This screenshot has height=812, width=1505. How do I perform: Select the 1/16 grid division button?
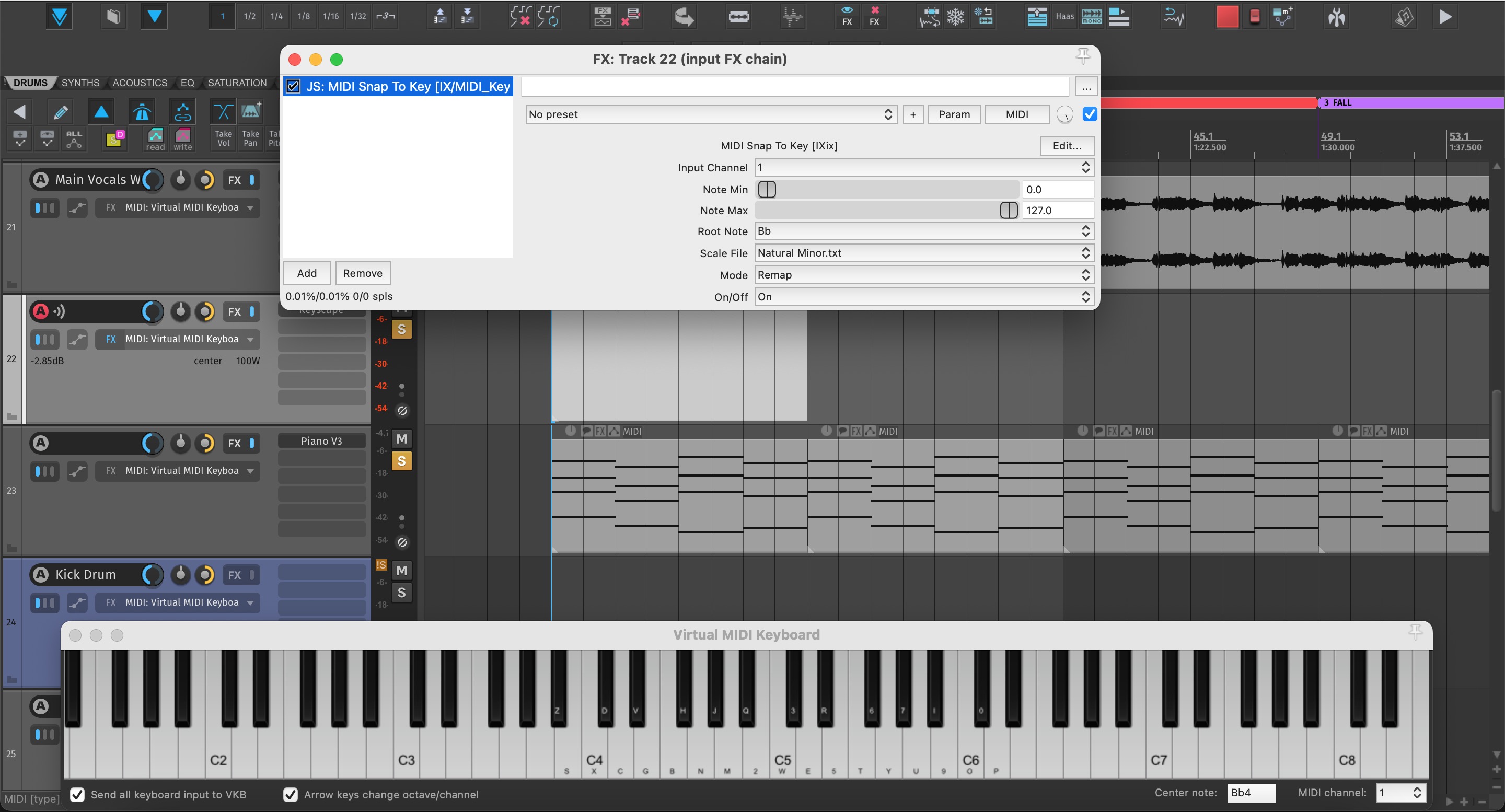pos(331,16)
